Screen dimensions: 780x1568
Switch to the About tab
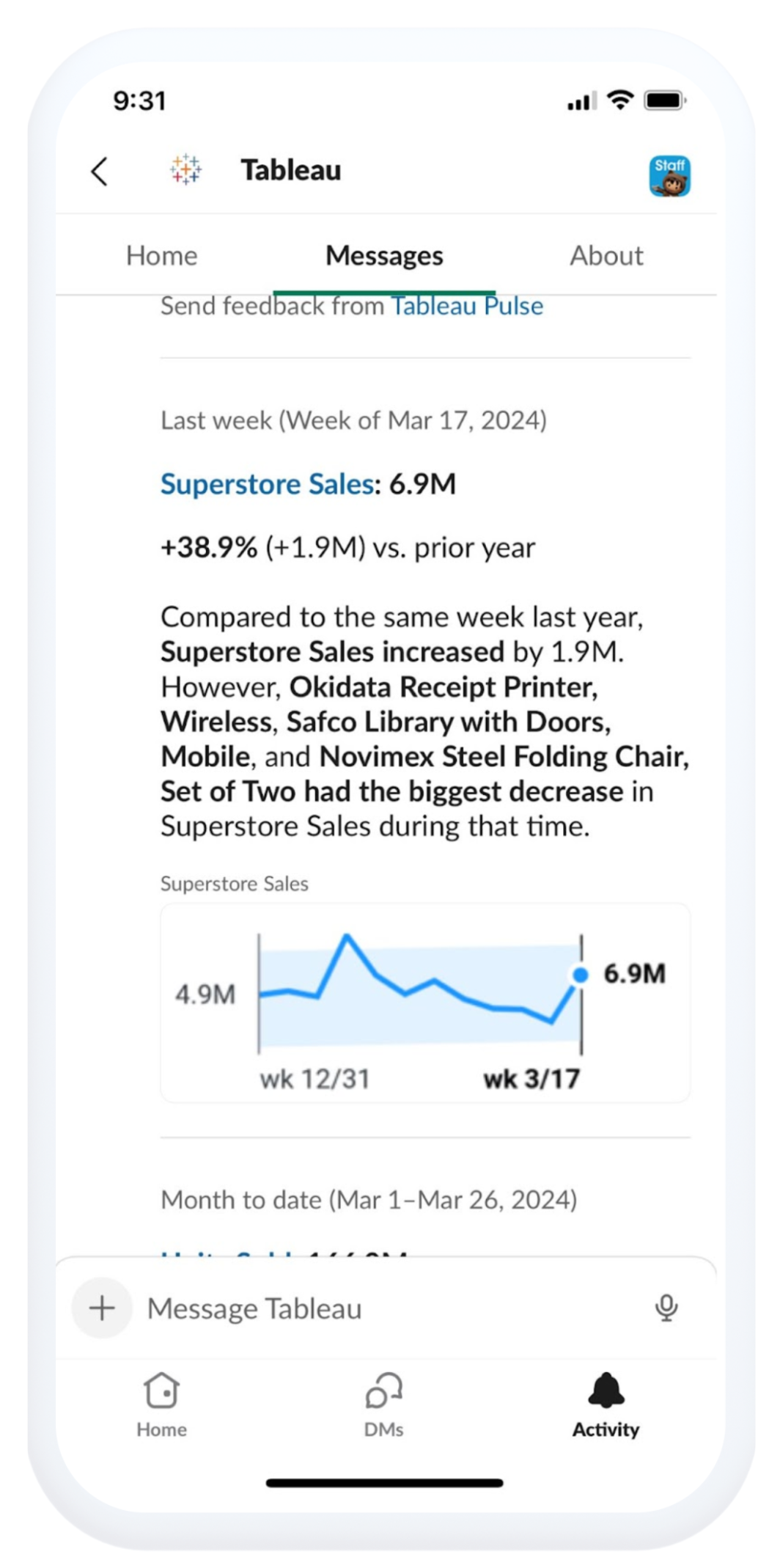click(606, 256)
